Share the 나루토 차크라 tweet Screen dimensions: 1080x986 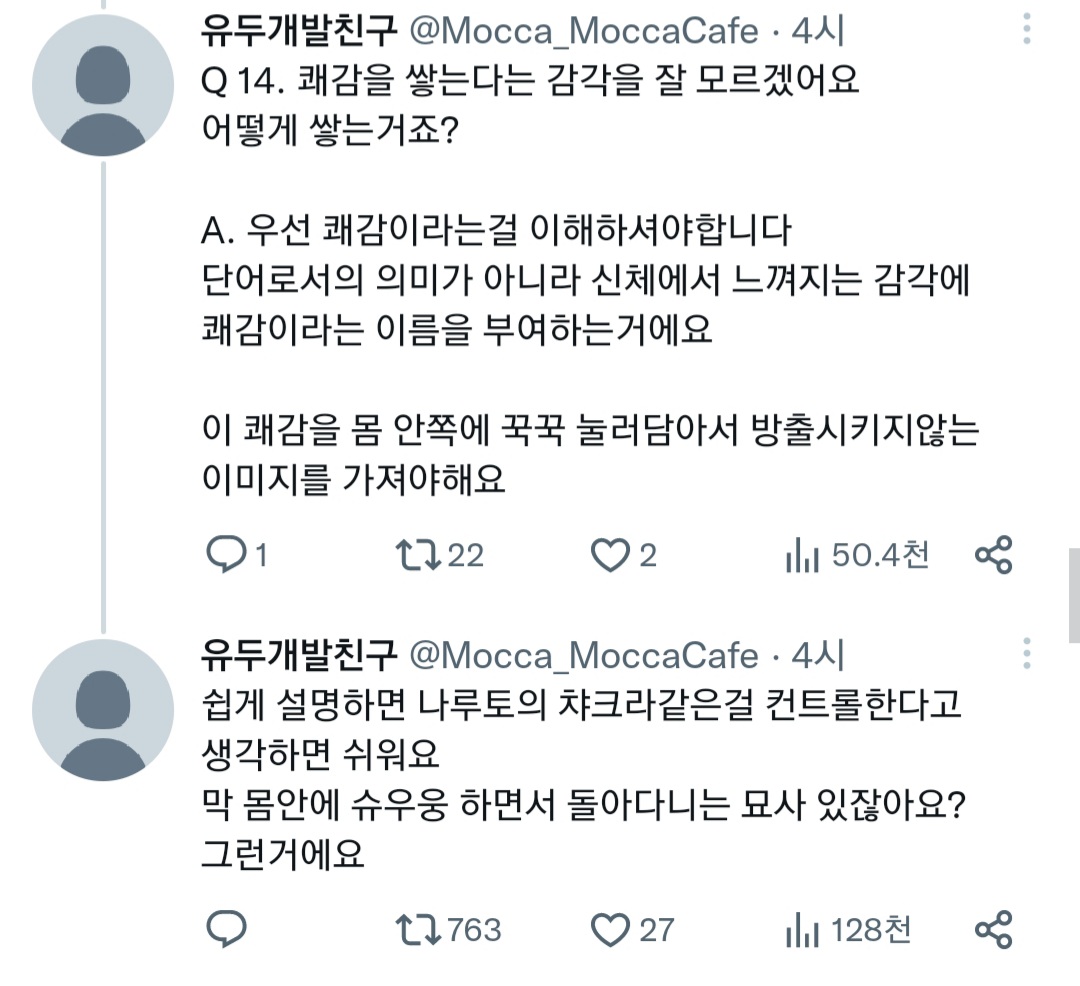[x=993, y=930]
